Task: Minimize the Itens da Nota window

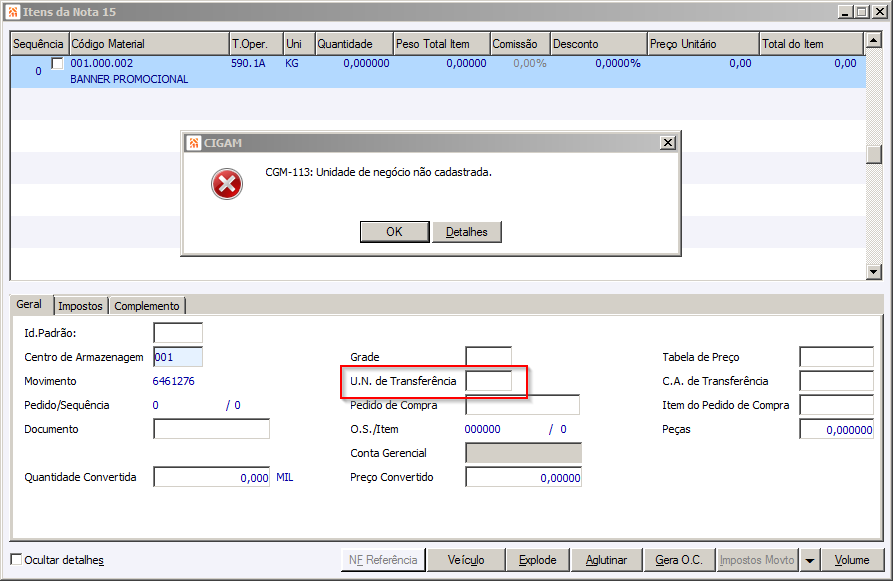Action: tap(845, 11)
